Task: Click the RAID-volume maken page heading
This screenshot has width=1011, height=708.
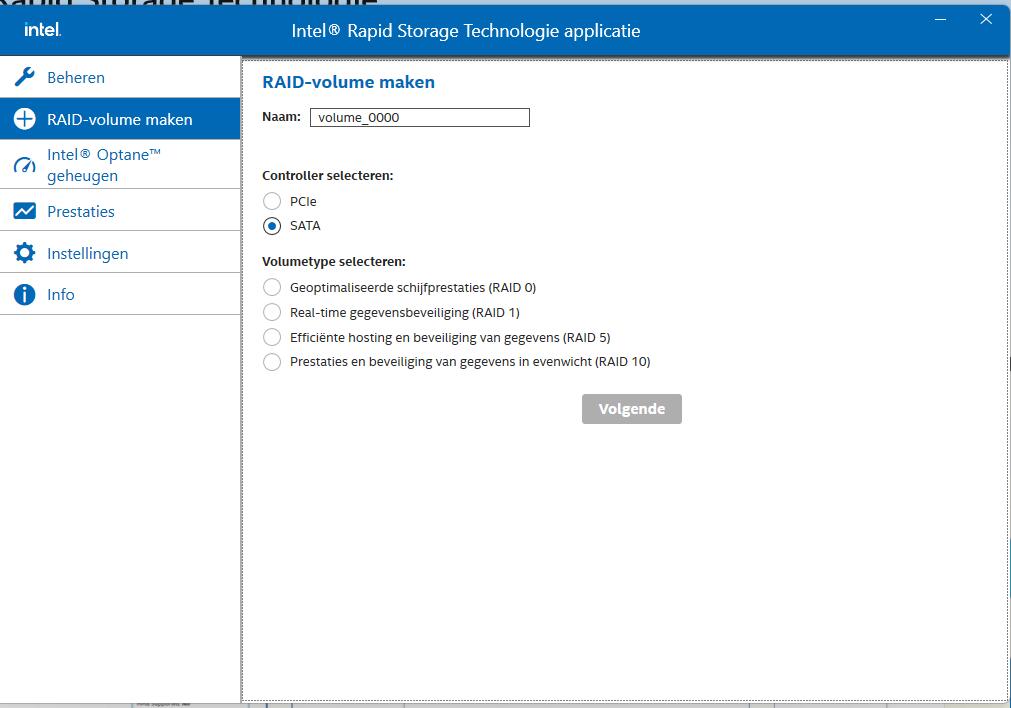Action: (x=348, y=82)
